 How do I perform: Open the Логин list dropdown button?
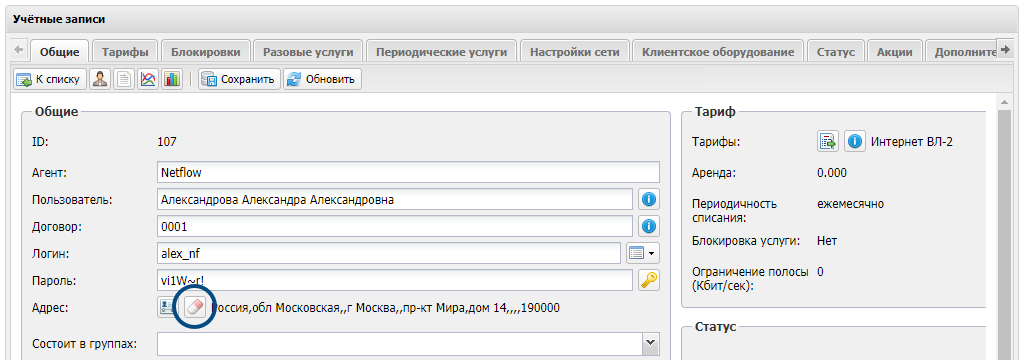click(642, 254)
